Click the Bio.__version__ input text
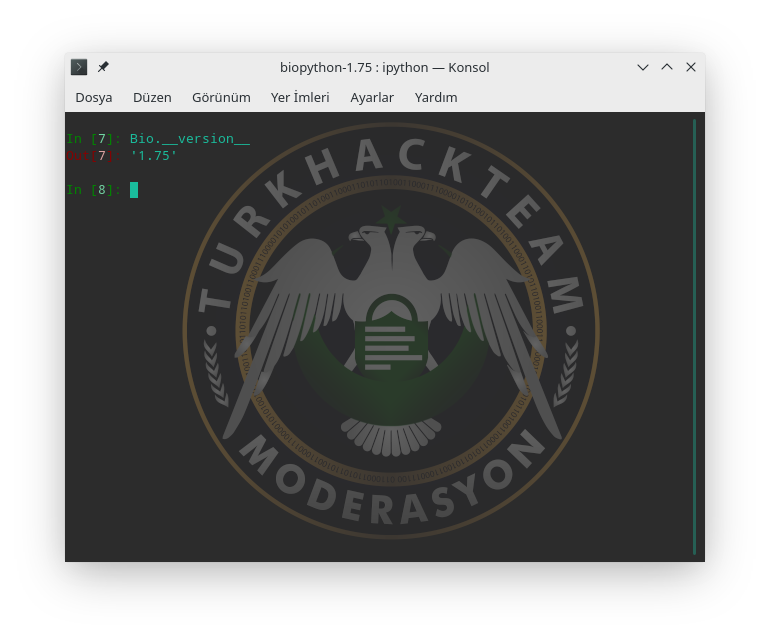 point(190,139)
